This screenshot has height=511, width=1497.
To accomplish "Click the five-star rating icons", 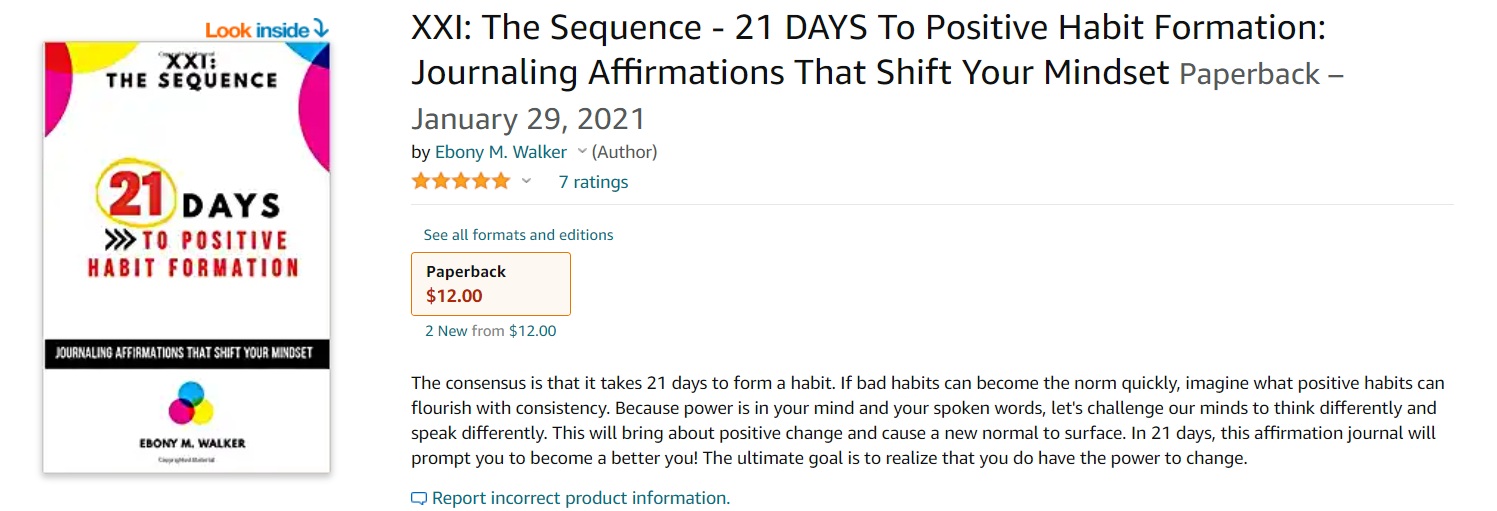I will tap(460, 181).
